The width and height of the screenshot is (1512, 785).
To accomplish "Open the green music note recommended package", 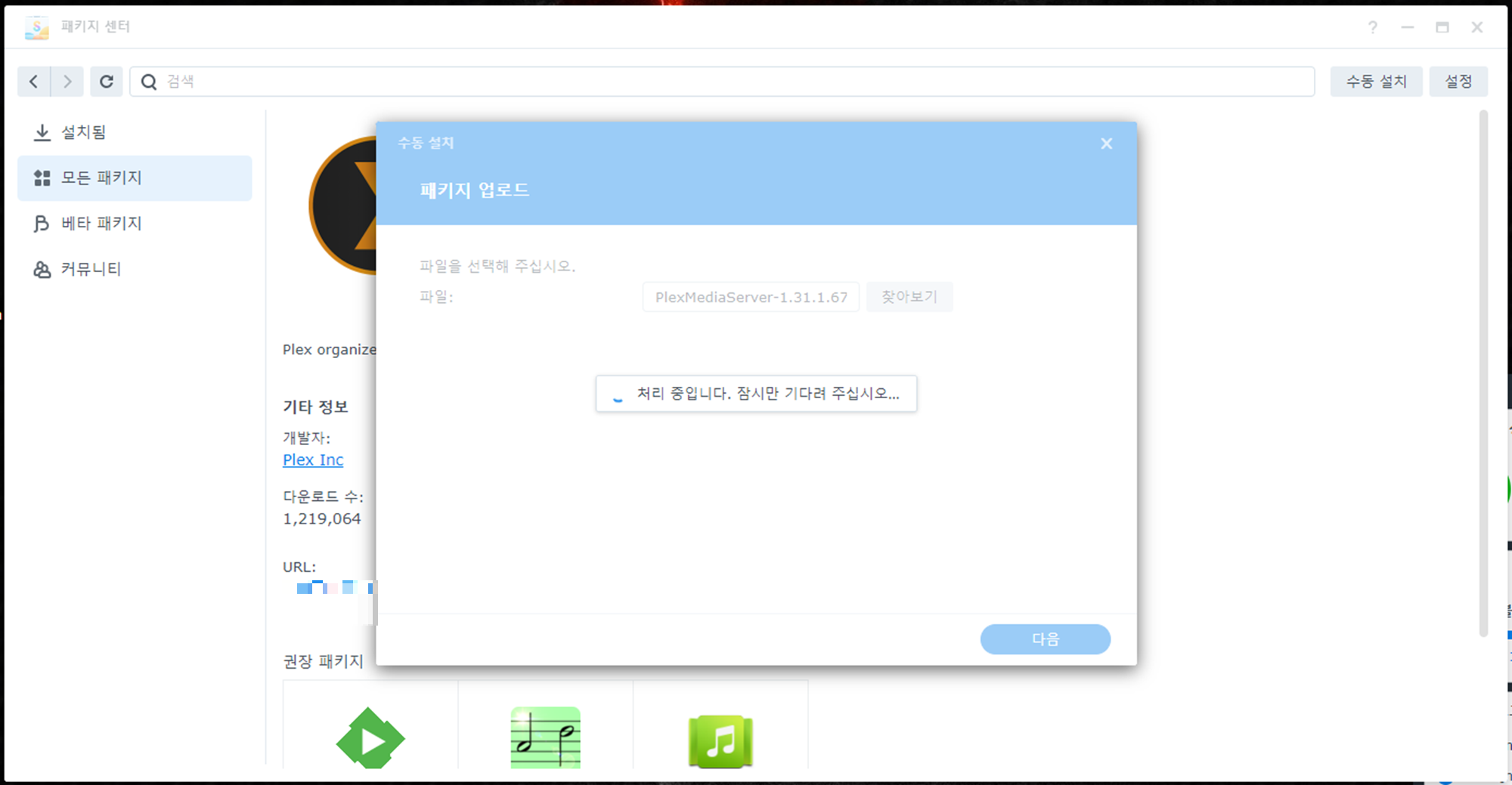I will point(720,741).
